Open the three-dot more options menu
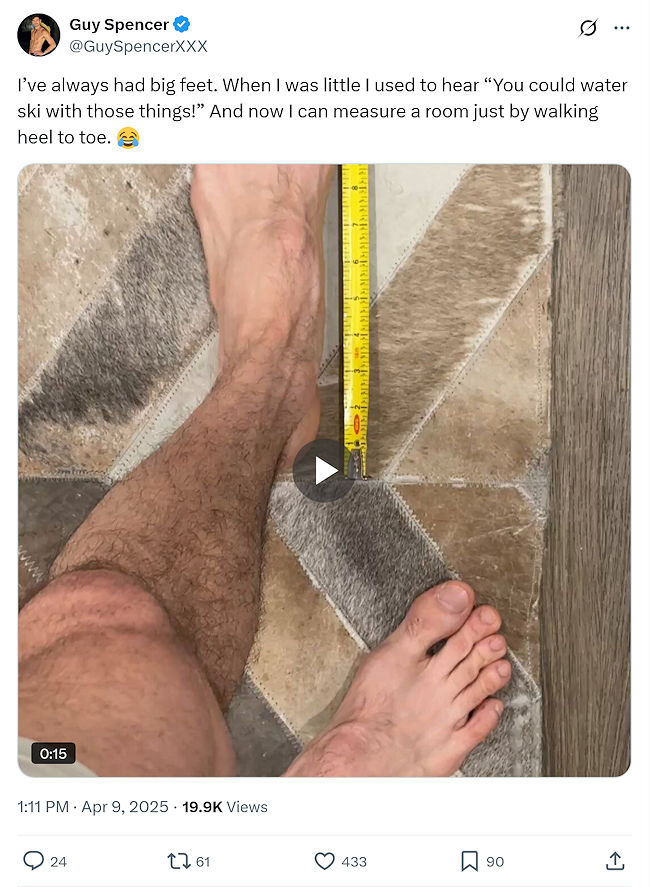Image resolution: width=650 pixels, height=887 pixels. click(622, 28)
